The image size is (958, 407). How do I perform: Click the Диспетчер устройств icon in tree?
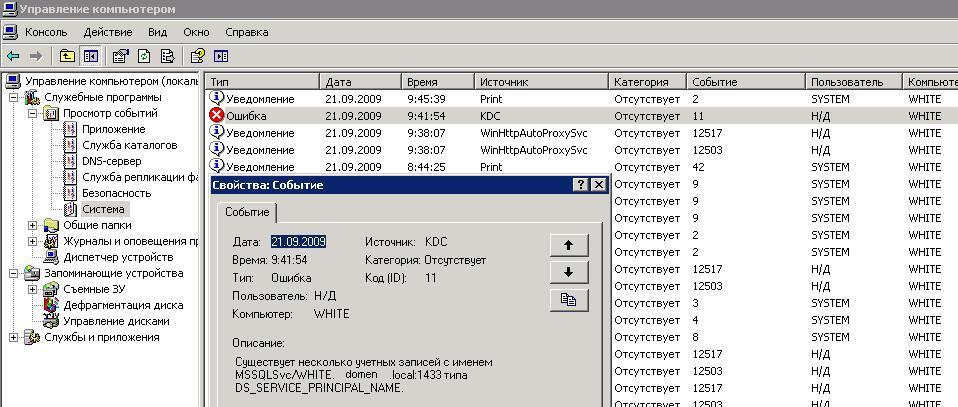click(x=52, y=257)
